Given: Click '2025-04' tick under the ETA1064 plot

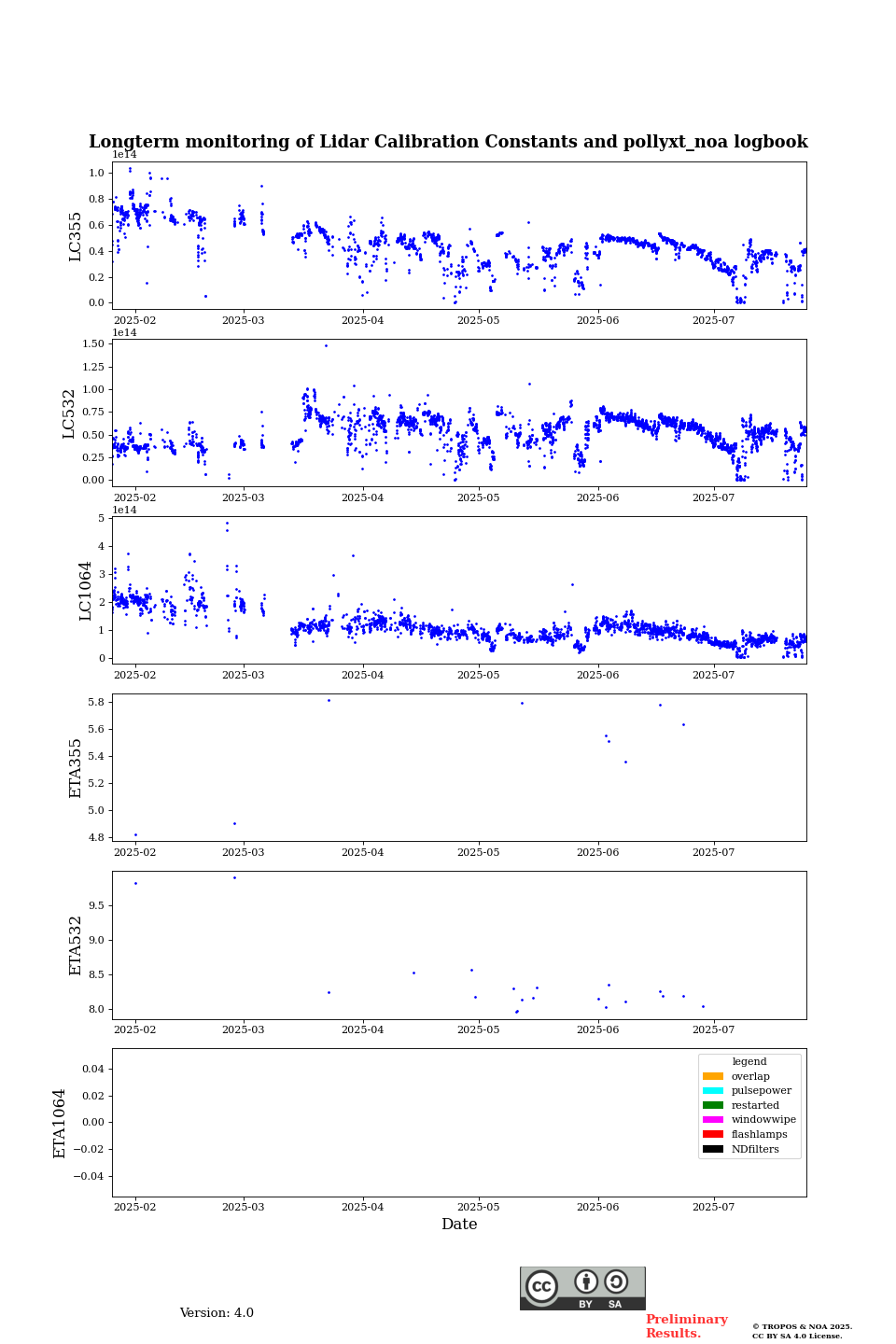Looking at the screenshot, I should [x=362, y=1207].
